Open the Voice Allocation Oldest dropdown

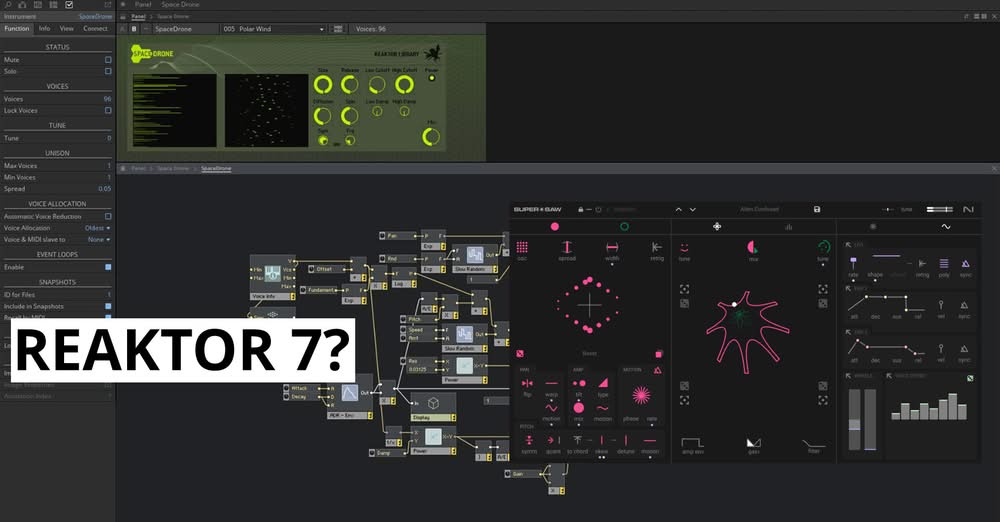[98, 228]
